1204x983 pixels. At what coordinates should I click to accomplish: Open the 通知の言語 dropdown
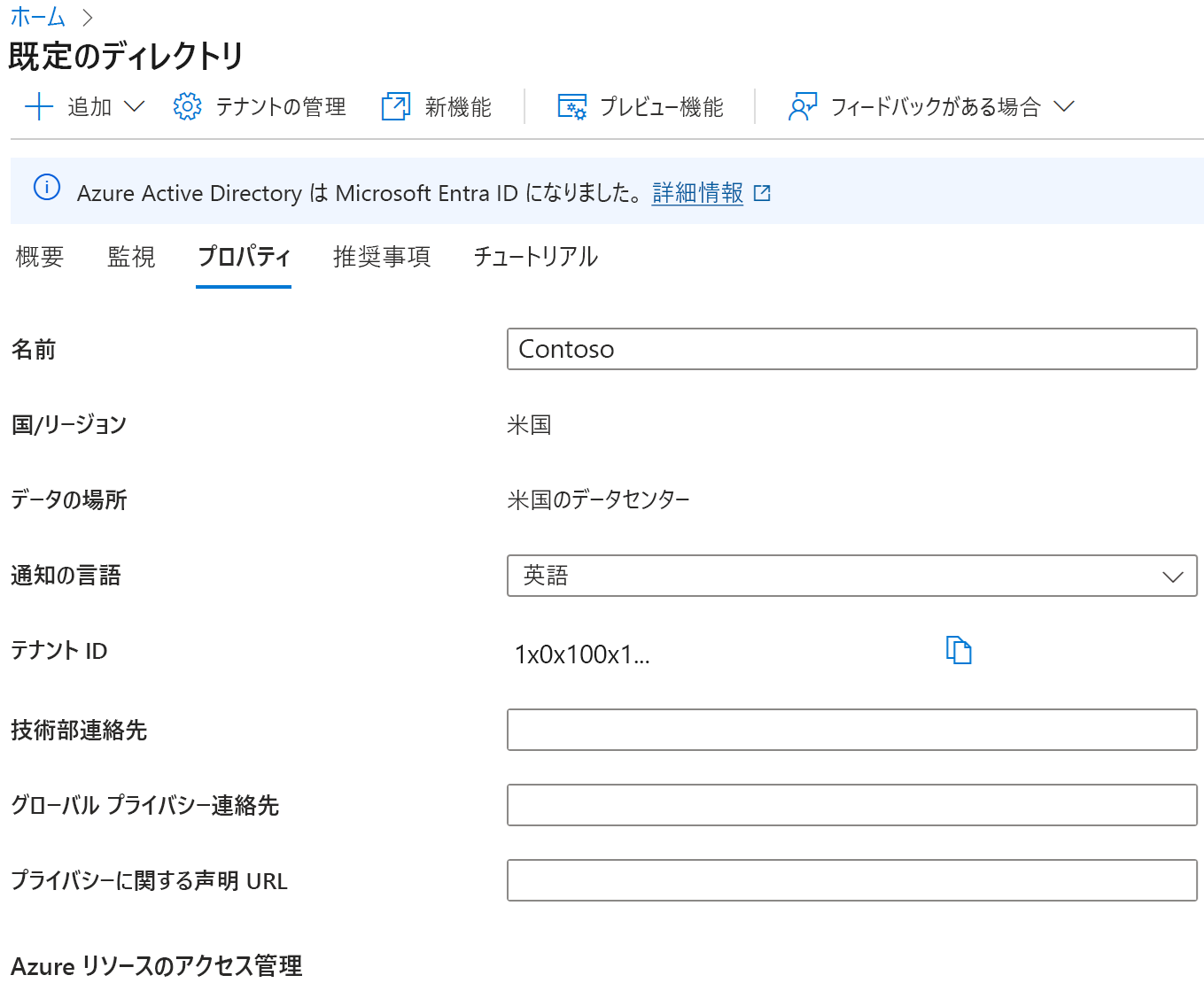tap(851, 576)
